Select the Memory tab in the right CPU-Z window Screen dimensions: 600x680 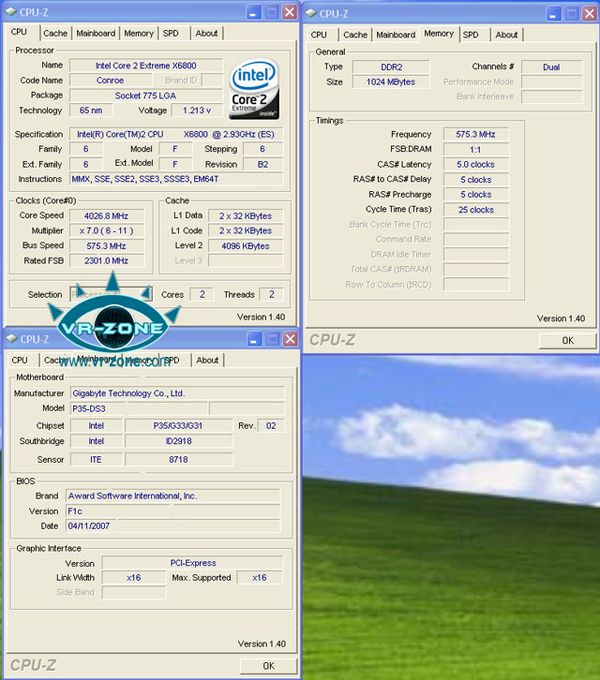coord(439,33)
